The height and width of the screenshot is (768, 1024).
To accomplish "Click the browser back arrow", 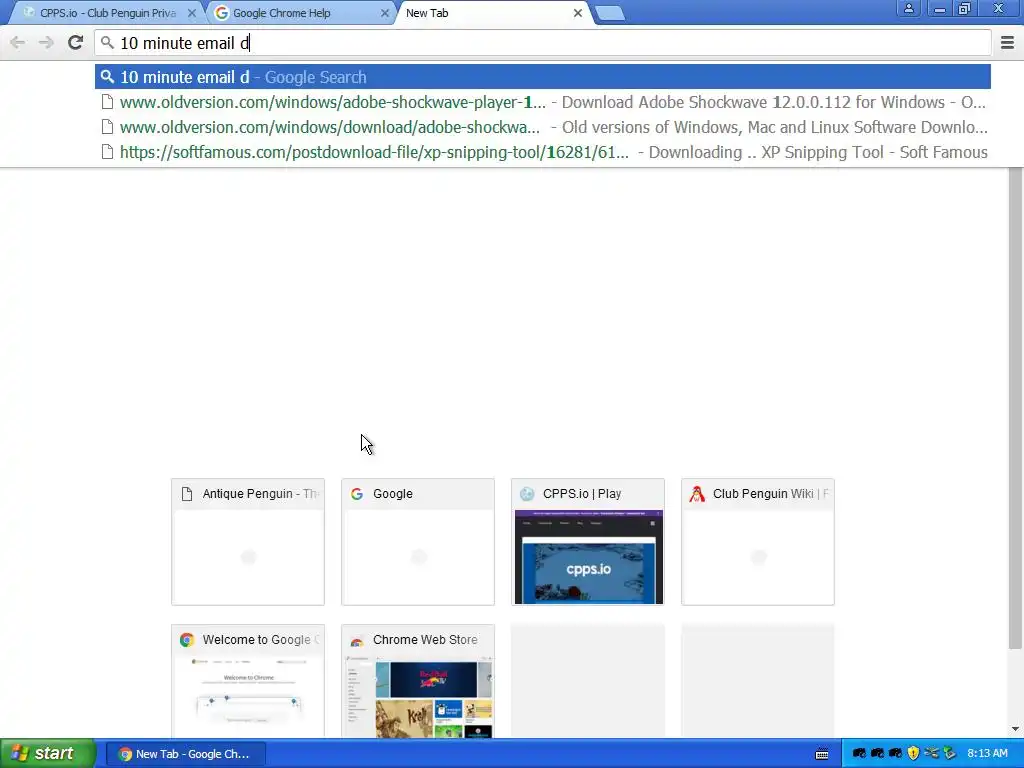I will [x=18, y=43].
